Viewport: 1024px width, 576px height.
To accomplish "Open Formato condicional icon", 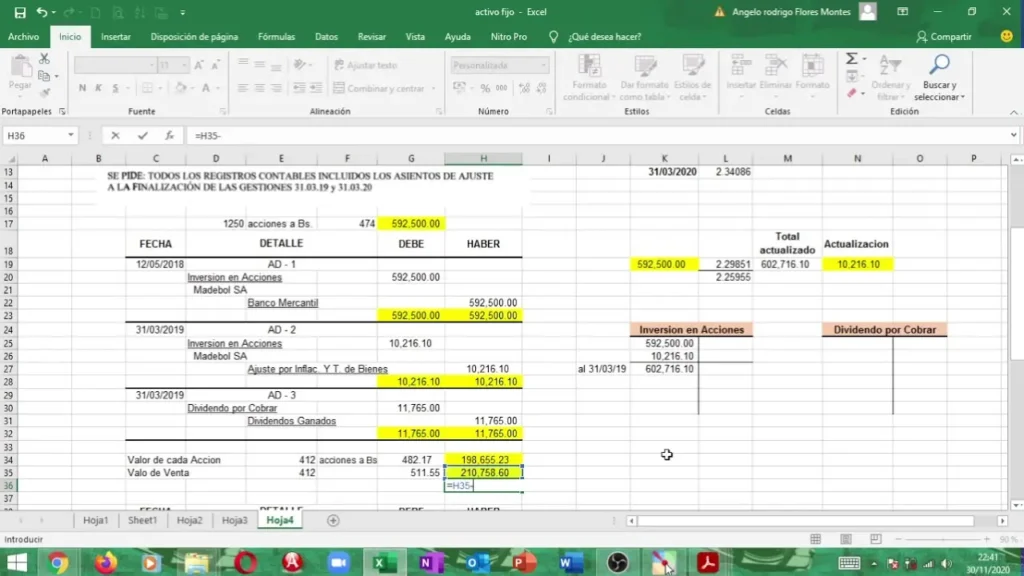I will point(589,65).
